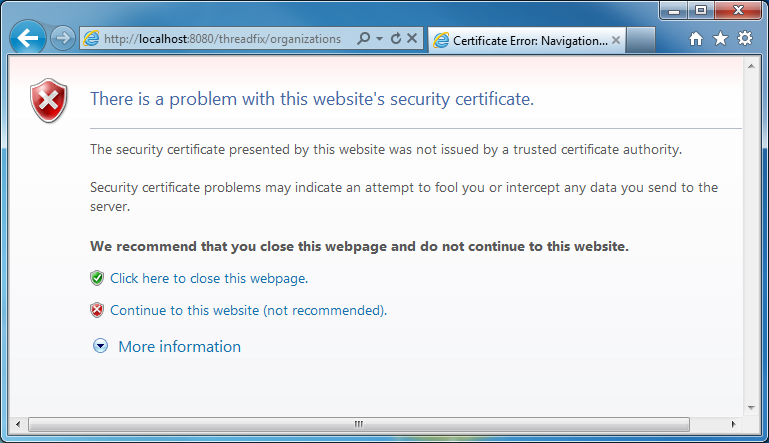Click the bold text "We recommend that you close this webpage"
Viewport: 769px width, 443px height.
[x=238, y=246]
